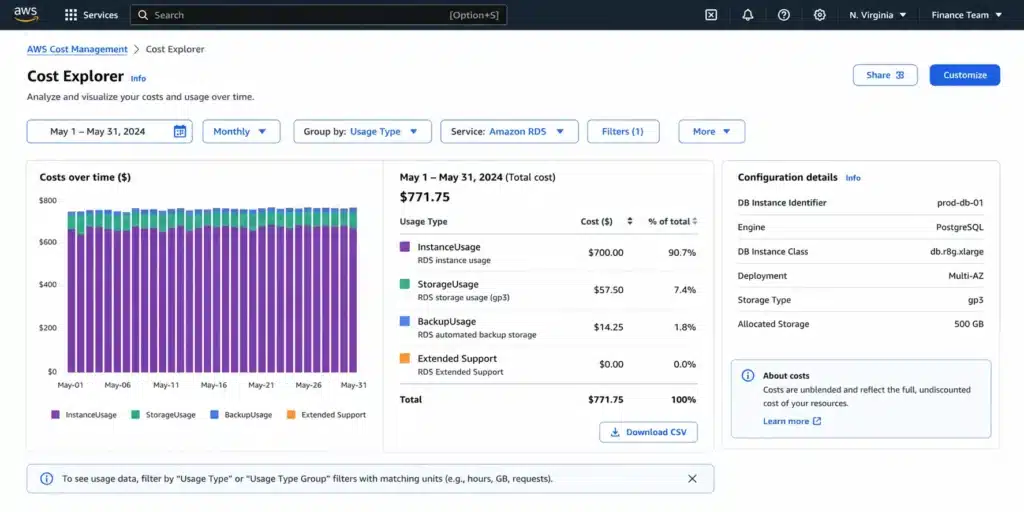Click the Download CSV button
This screenshot has width=1024, height=512.
tap(648, 432)
